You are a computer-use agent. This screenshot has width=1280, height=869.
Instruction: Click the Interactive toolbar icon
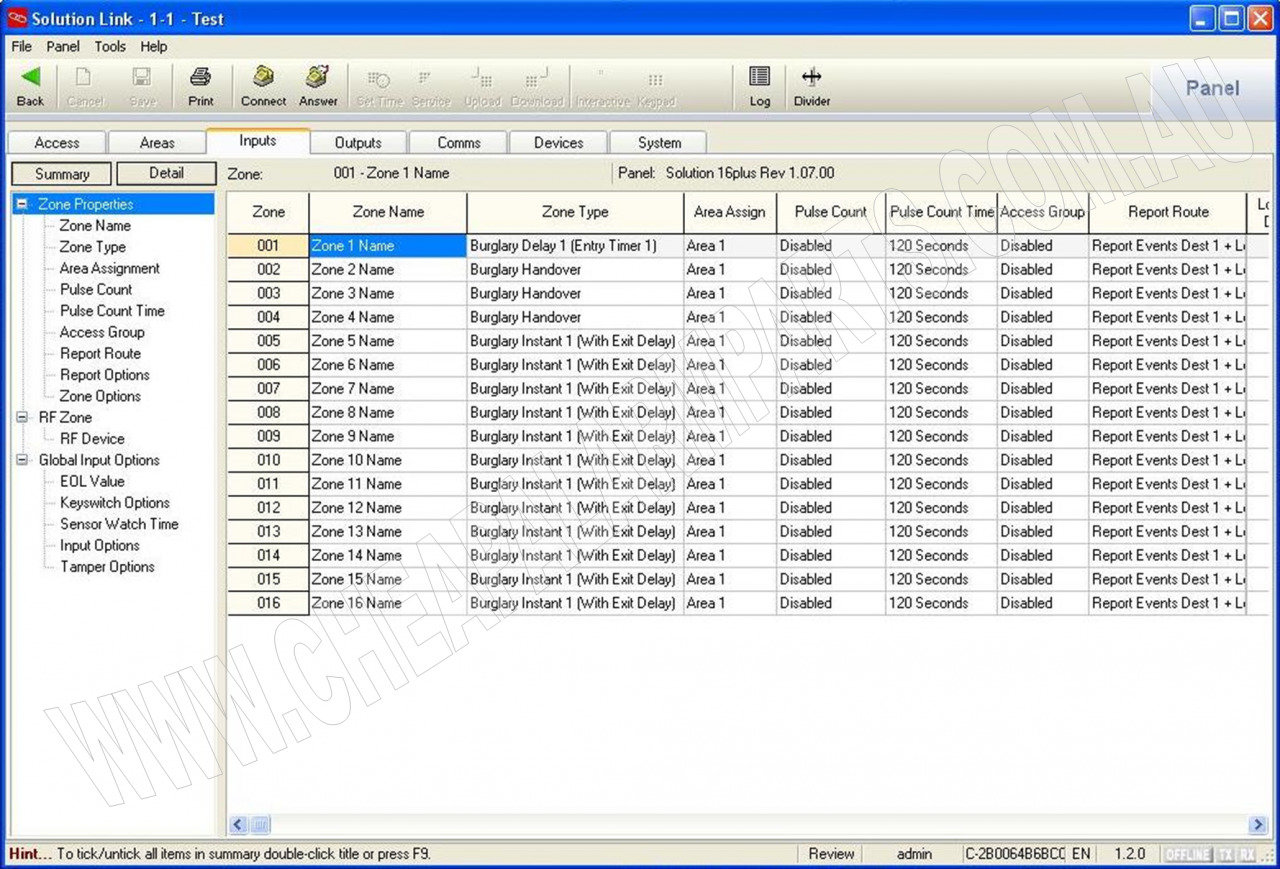point(602,86)
